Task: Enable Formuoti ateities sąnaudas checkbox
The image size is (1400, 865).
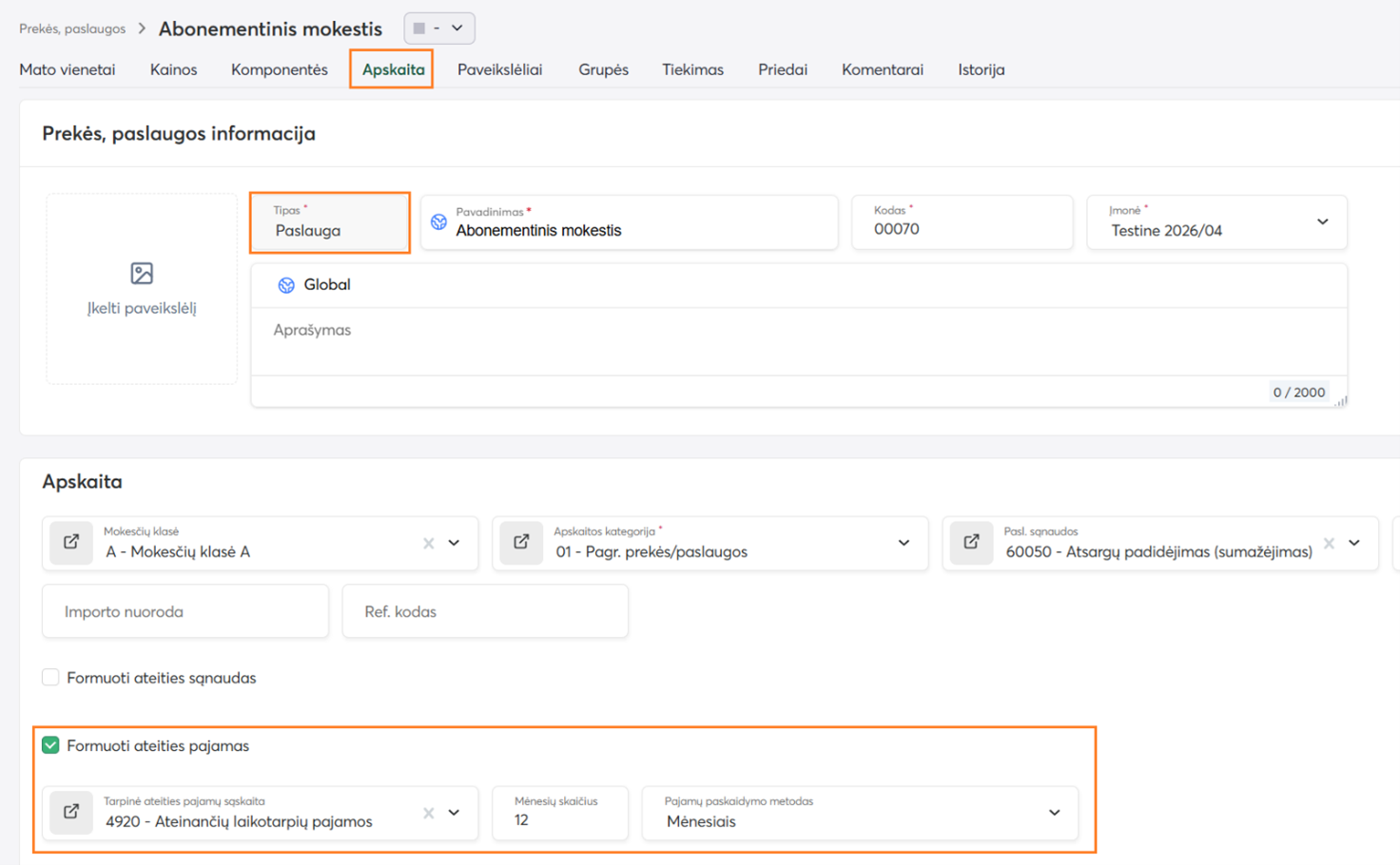Action: [x=51, y=678]
